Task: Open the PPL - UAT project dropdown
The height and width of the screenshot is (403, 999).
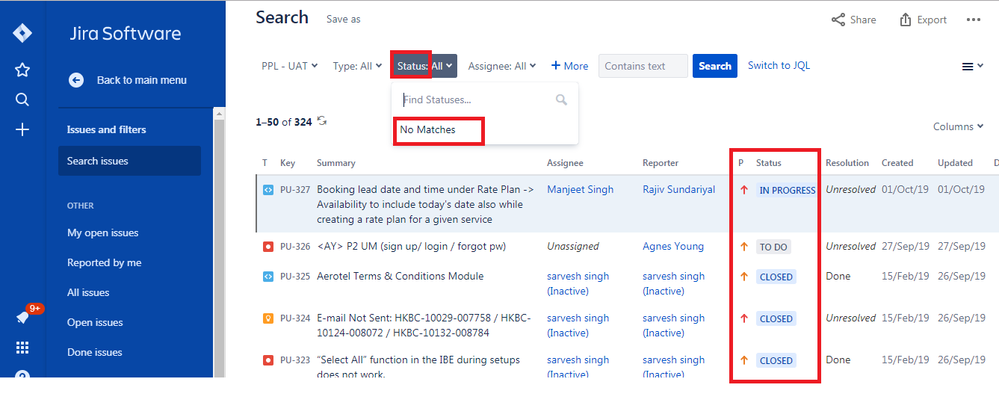Action: (x=289, y=66)
